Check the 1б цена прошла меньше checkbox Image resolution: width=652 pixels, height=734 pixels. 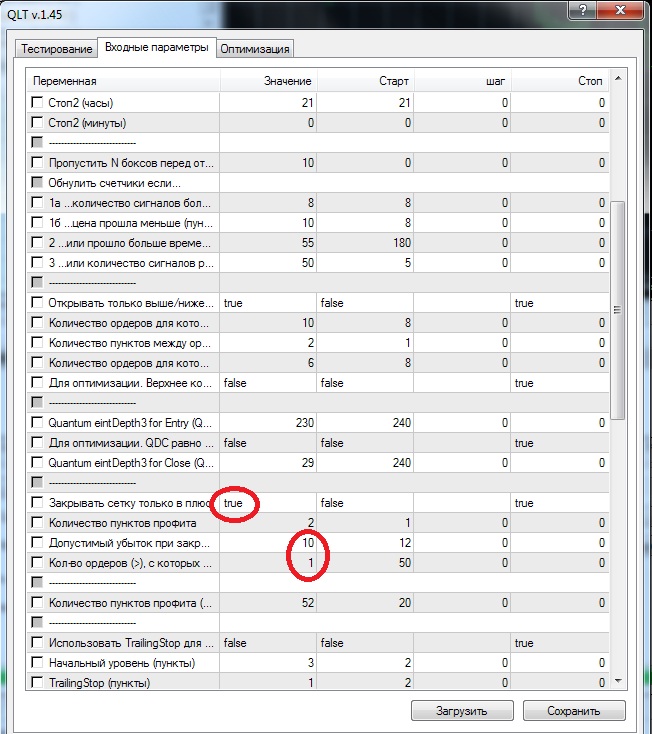(37, 222)
